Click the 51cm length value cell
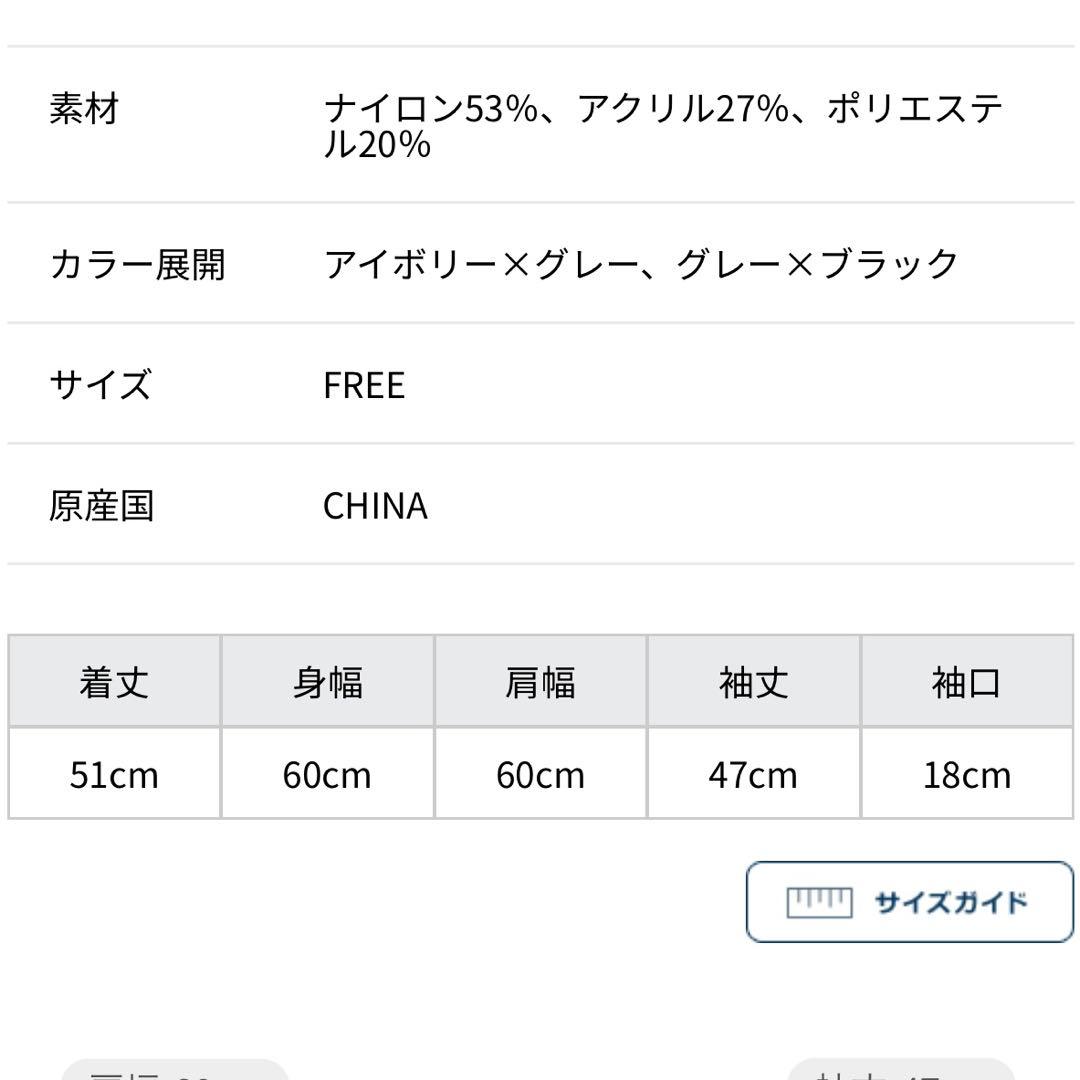 (114, 774)
